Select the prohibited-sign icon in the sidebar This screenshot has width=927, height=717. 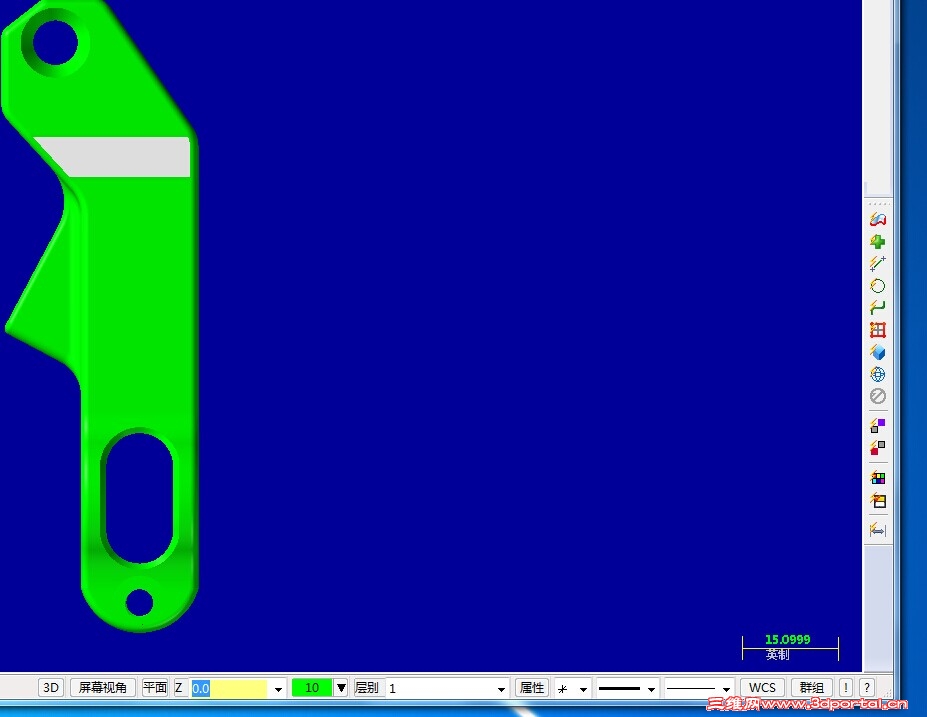877,396
